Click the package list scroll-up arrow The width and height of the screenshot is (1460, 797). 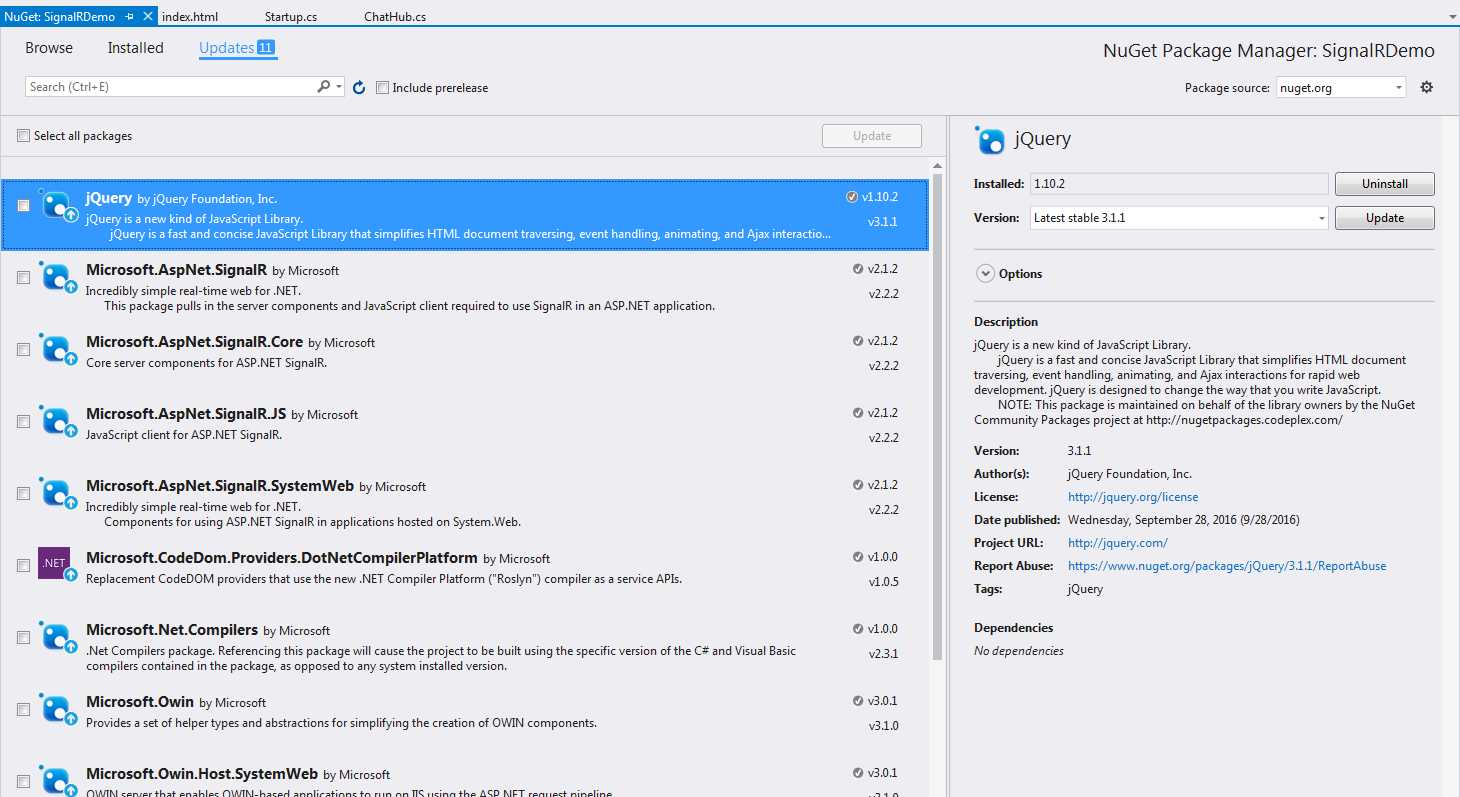937,166
